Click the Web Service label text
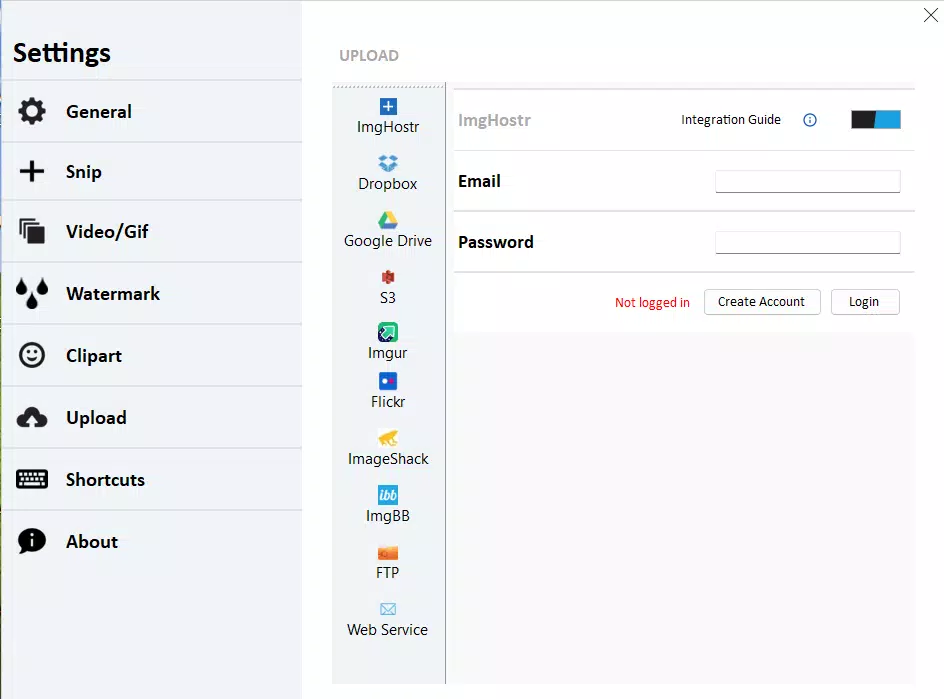 [388, 630]
